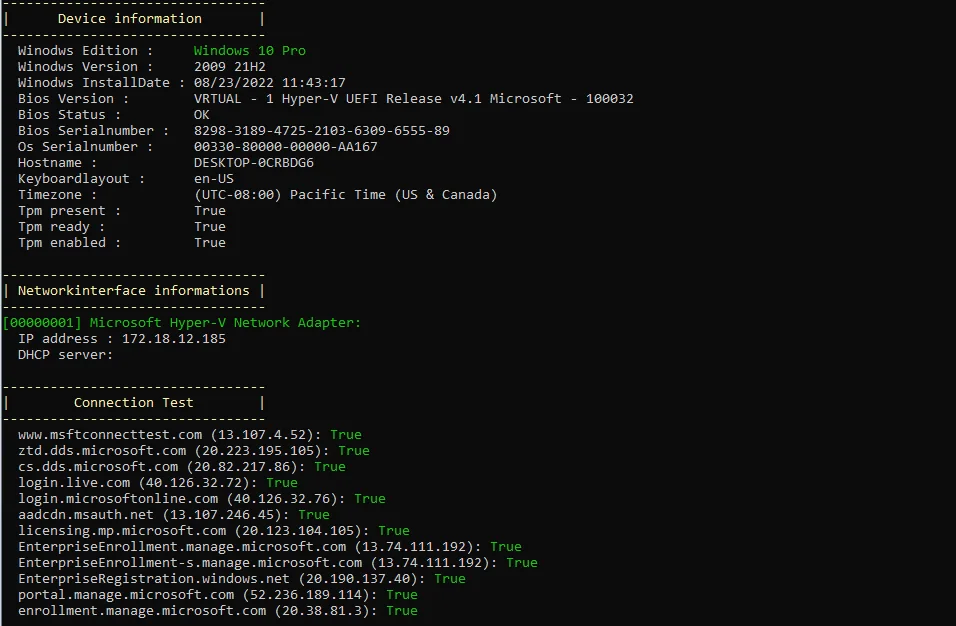Click the "login.live.com" host entry

[74, 483]
